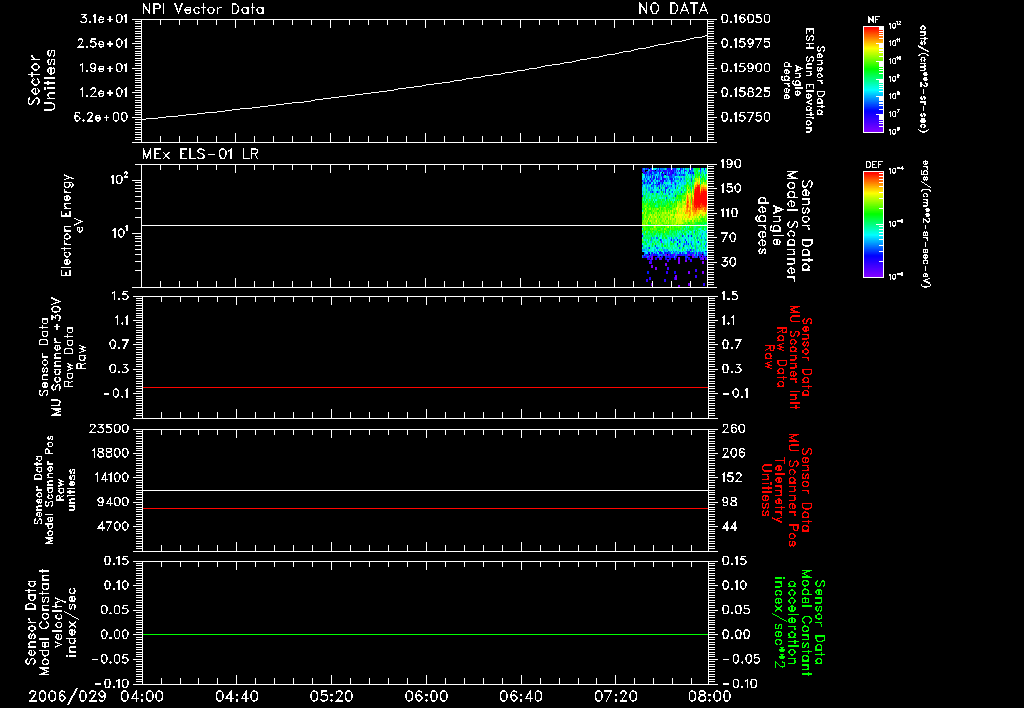This screenshot has width=1024, height=708.
Task: Click the 'Model Scanner Pos Raw unitless' axis label
Action: [55, 490]
